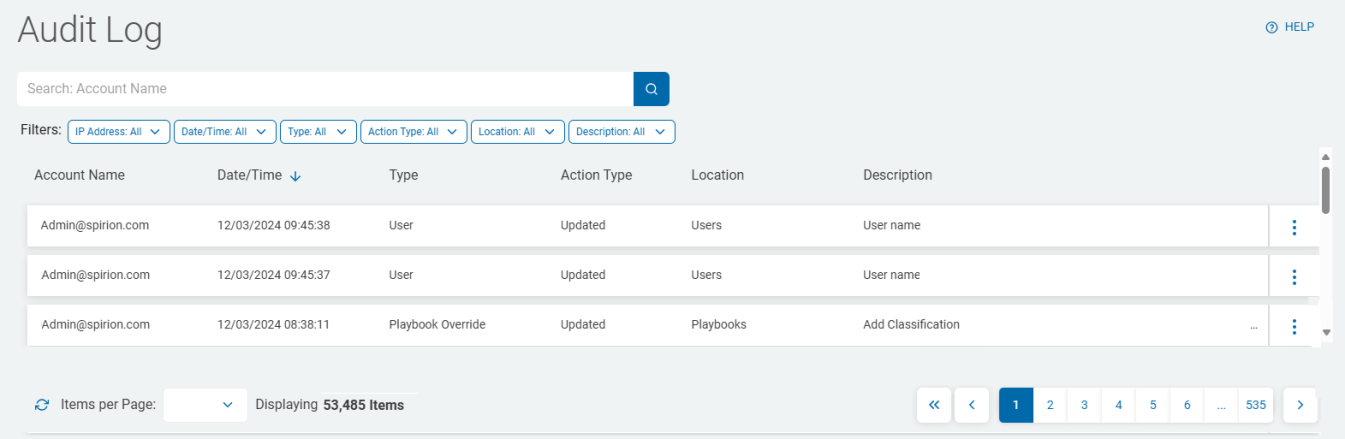Go to page 3 in pagination
The width and height of the screenshot is (1345, 439).
tap(1084, 405)
